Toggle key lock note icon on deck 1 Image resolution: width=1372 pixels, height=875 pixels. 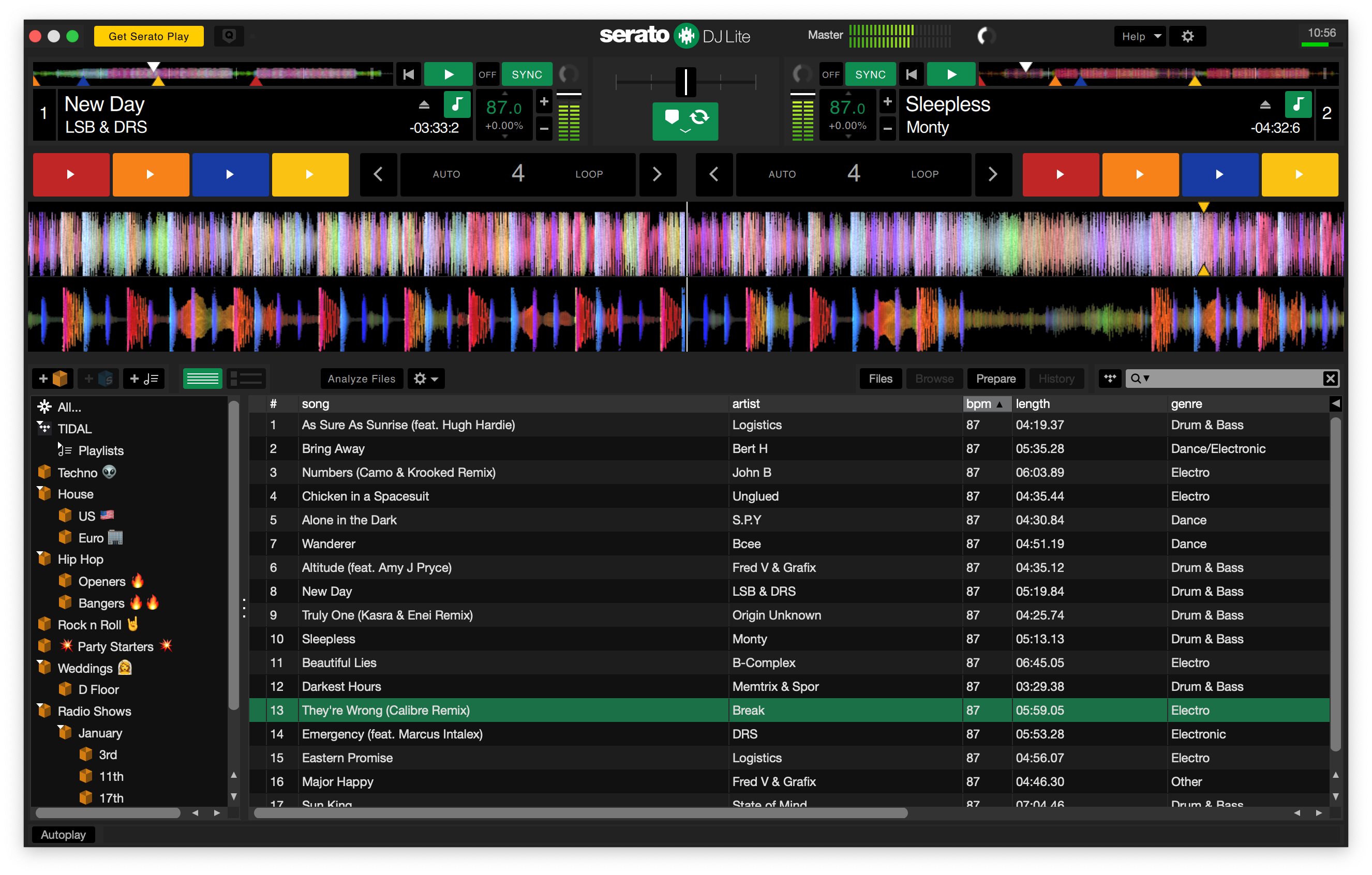(x=457, y=104)
